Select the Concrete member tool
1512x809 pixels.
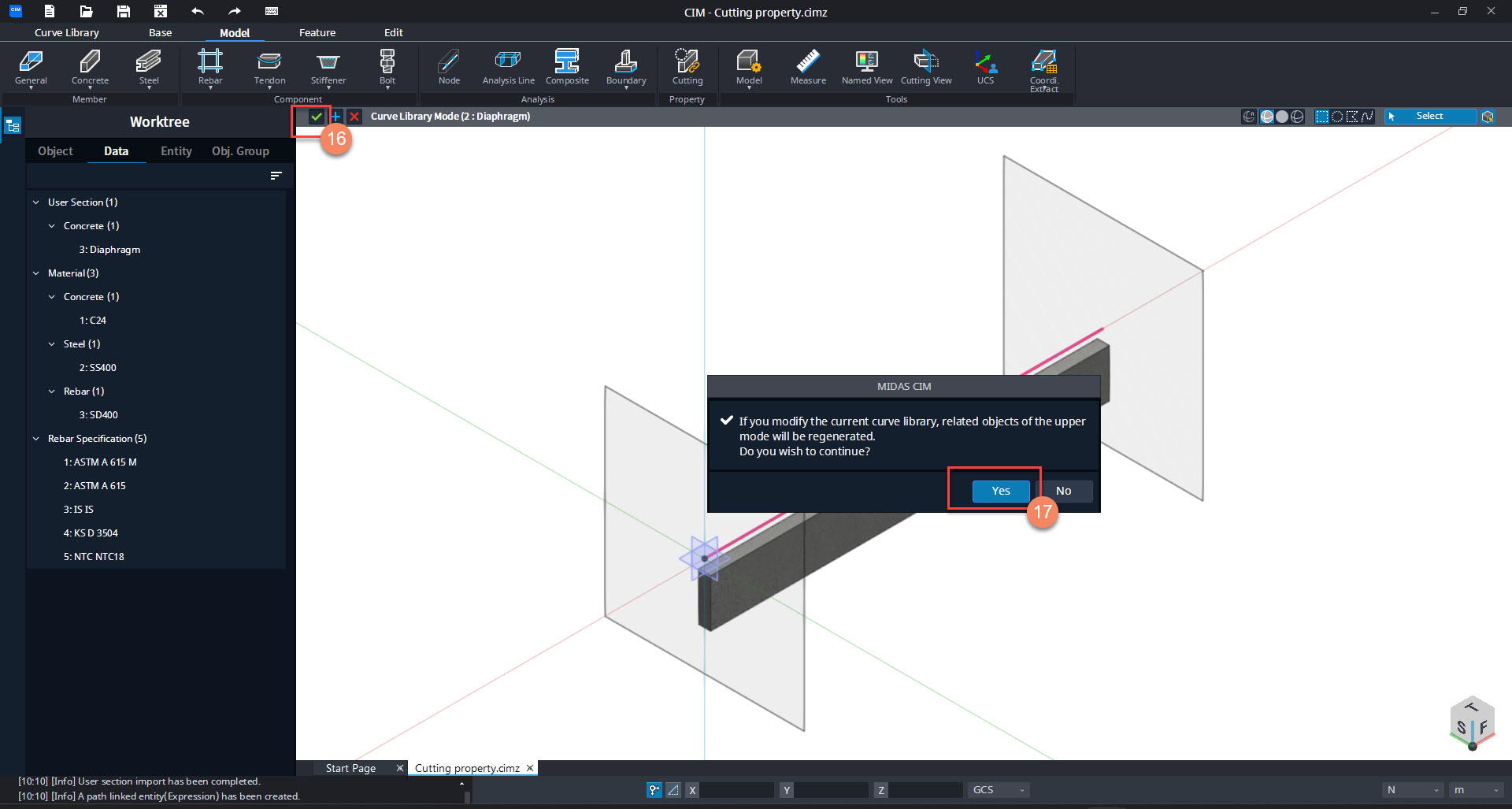click(x=90, y=68)
